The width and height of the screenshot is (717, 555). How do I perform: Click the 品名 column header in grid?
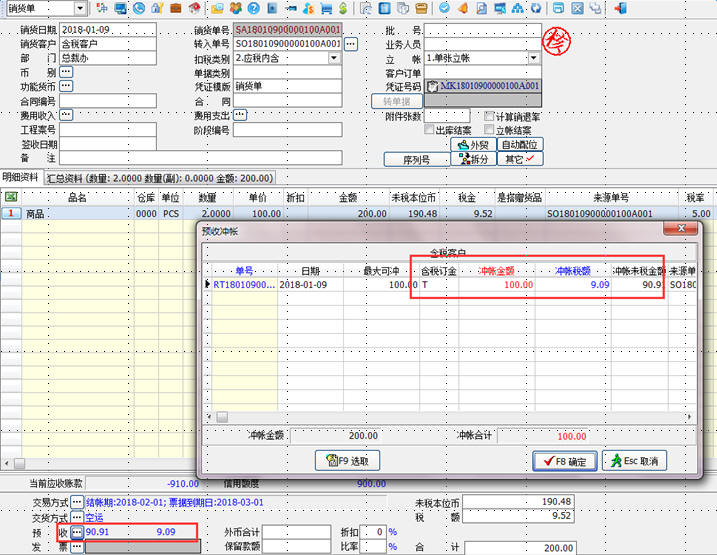77,197
